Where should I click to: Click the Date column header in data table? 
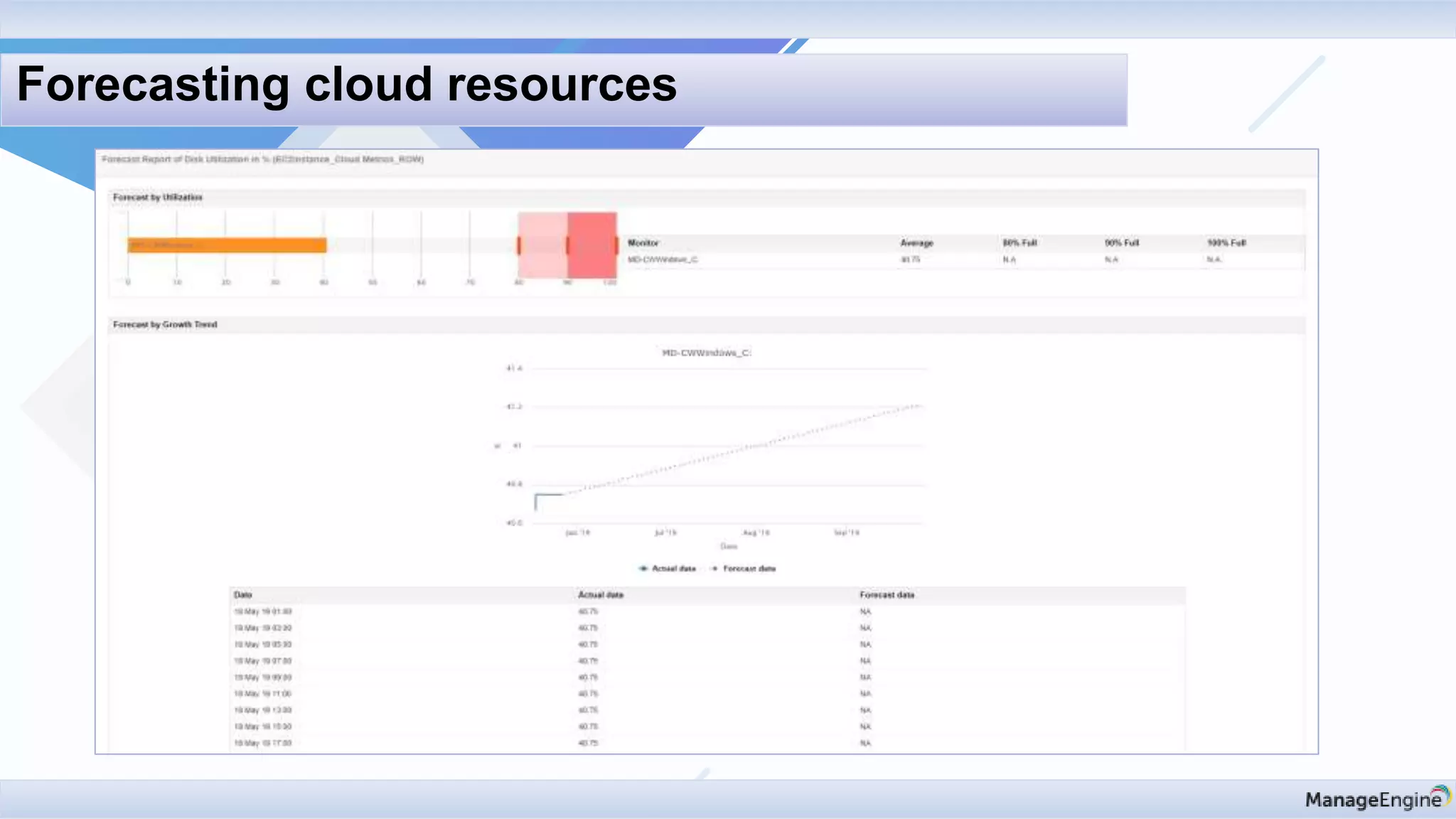point(243,595)
